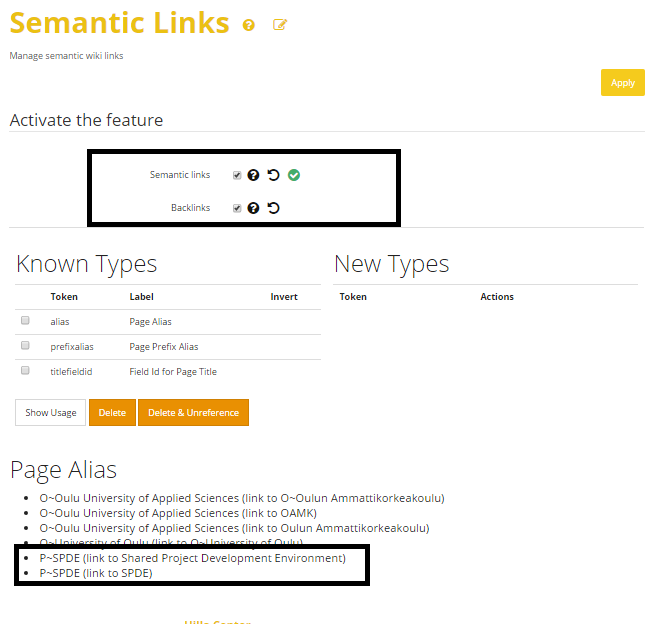Open help icon for Backlinks setting
Image resolution: width=664 pixels, height=624 pixels.
click(x=253, y=208)
